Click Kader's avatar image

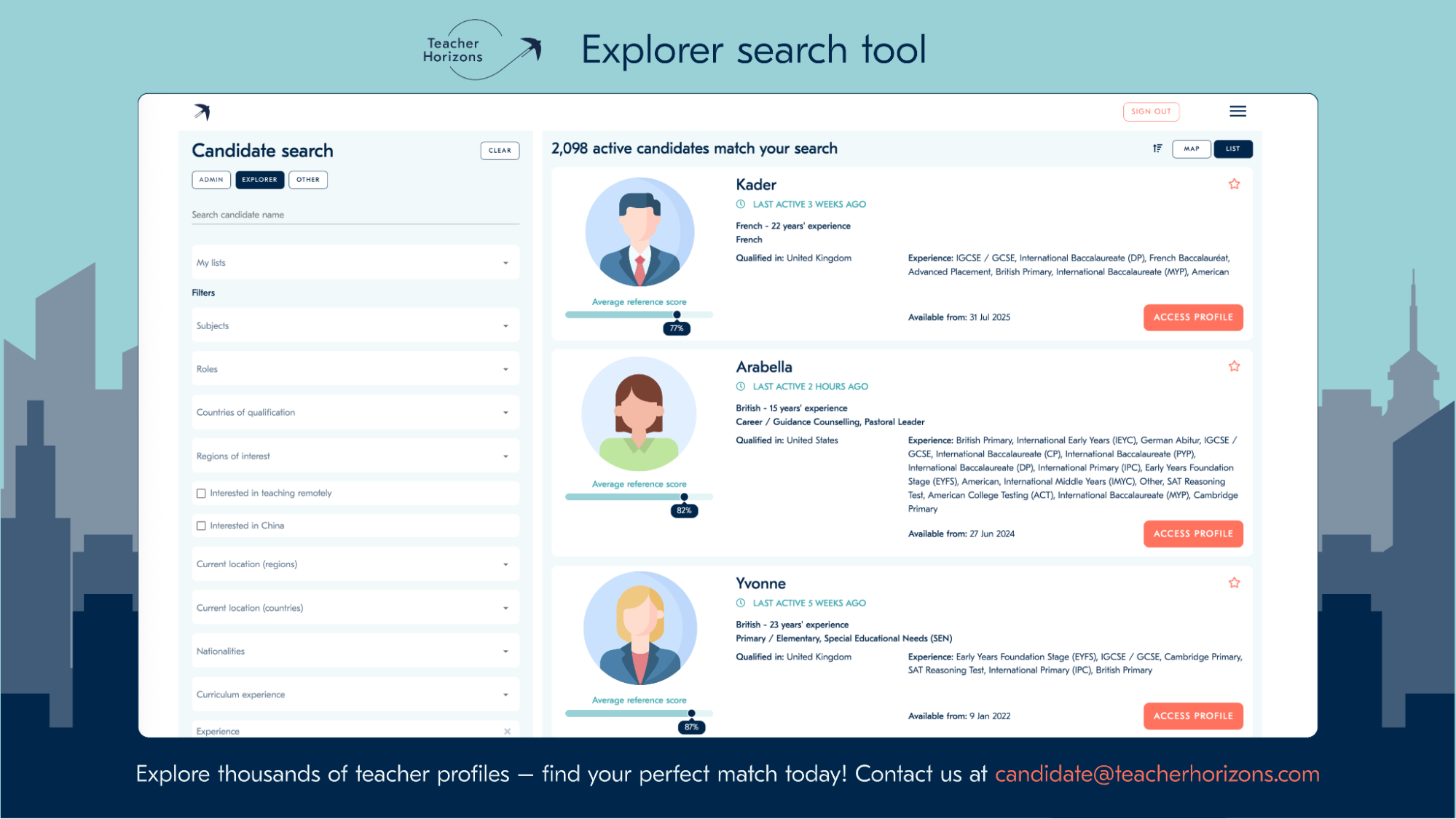pyautogui.click(x=640, y=232)
